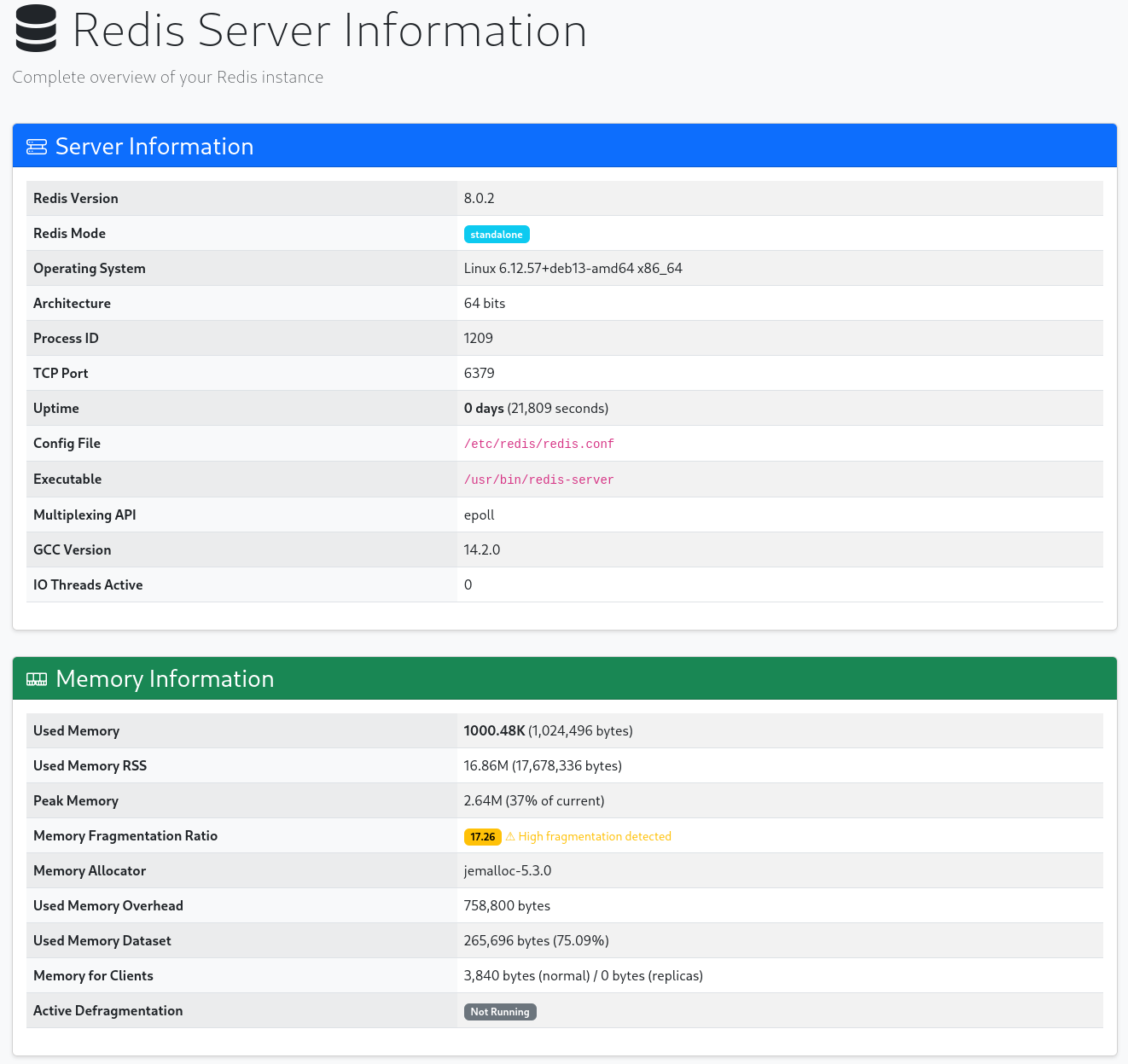Select the server rack icon in blue header

click(x=36, y=146)
